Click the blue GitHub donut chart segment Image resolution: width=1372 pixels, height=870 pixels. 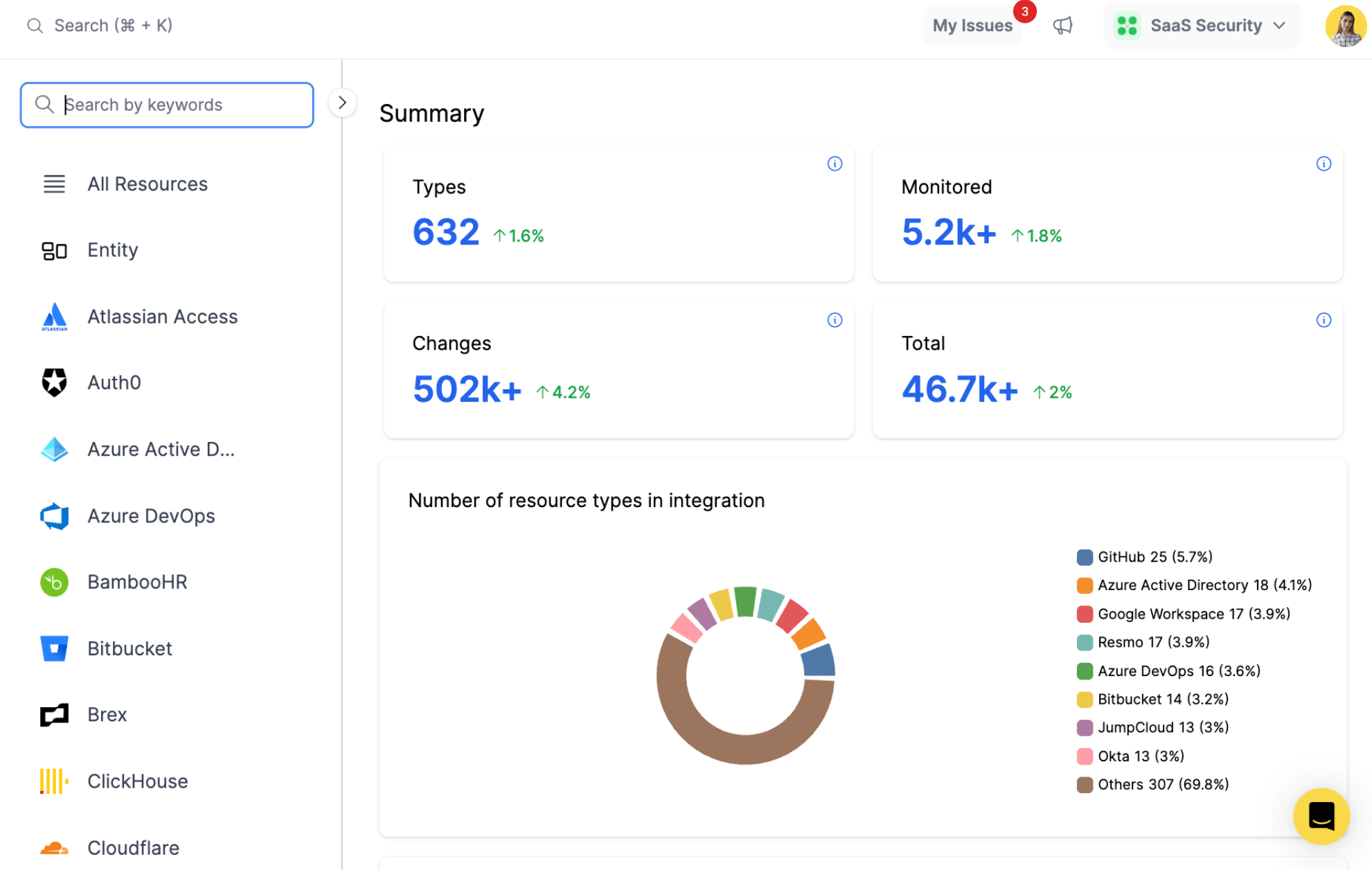click(819, 660)
